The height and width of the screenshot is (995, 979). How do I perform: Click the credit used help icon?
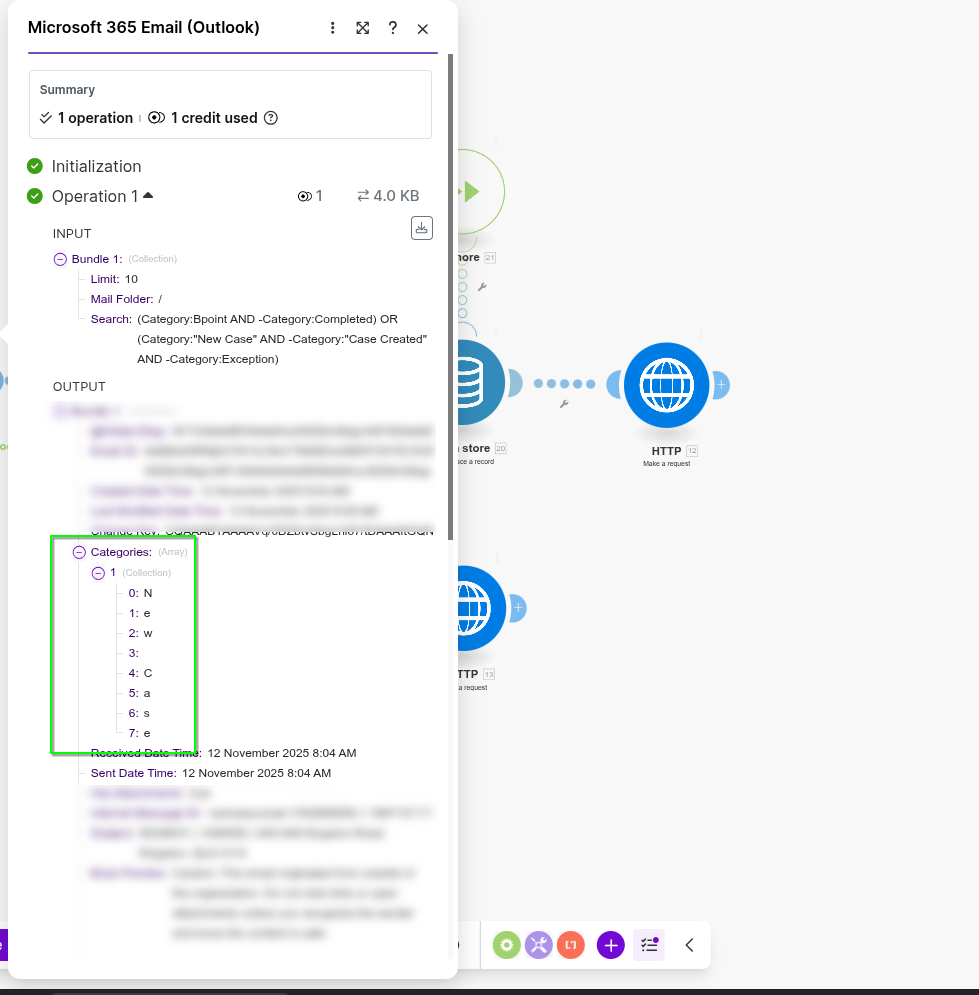click(271, 118)
